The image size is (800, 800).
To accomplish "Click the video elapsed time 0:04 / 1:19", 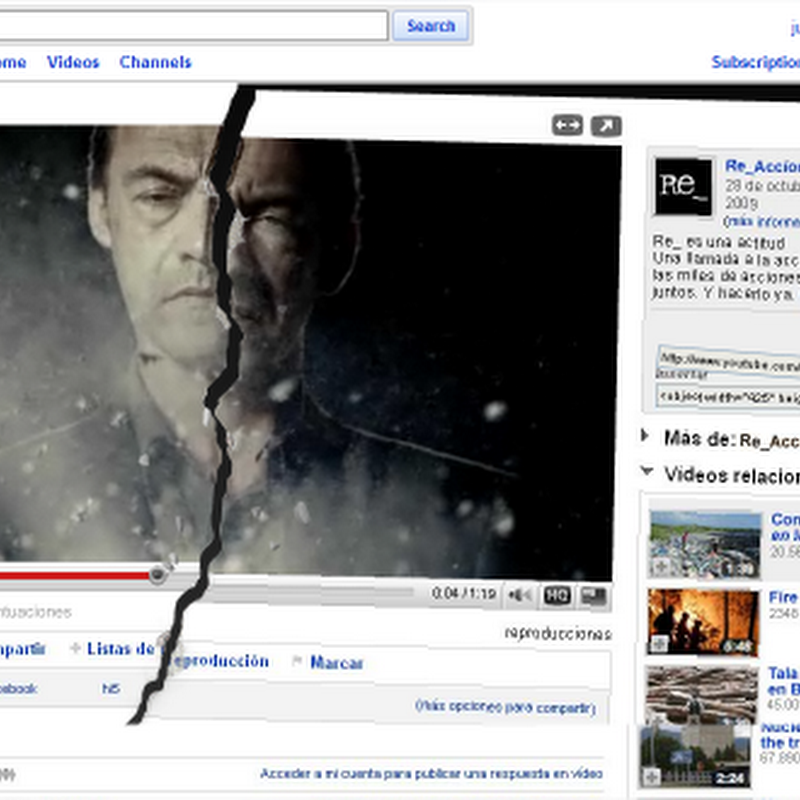I will pyautogui.click(x=464, y=593).
